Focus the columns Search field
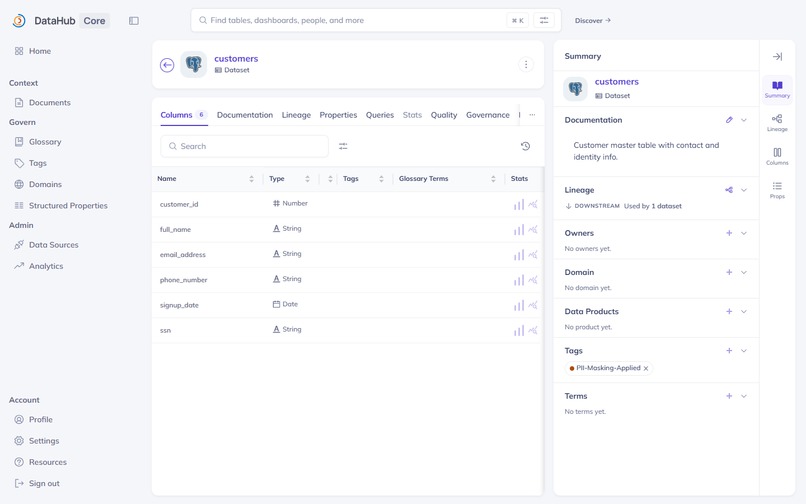This screenshot has width=806, height=504. point(245,146)
